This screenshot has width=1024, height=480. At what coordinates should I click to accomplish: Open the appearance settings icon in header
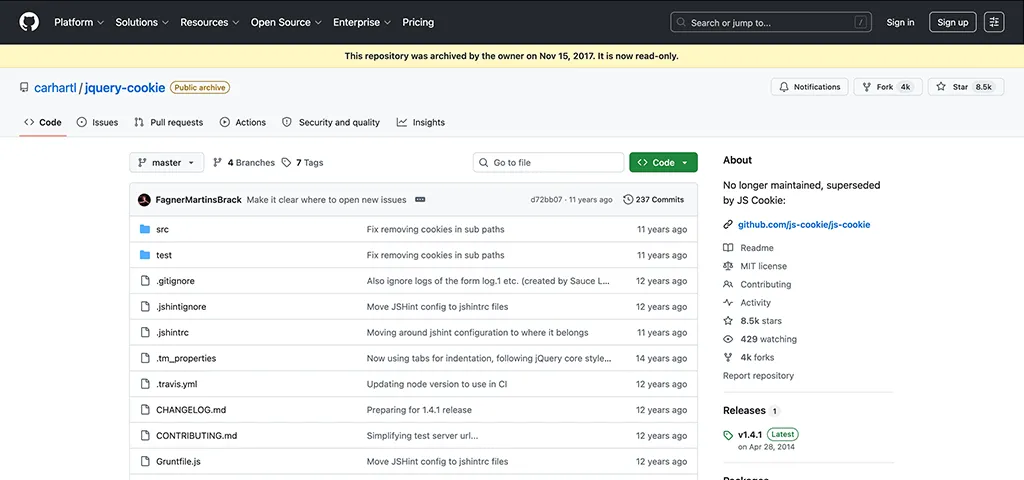click(994, 22)
